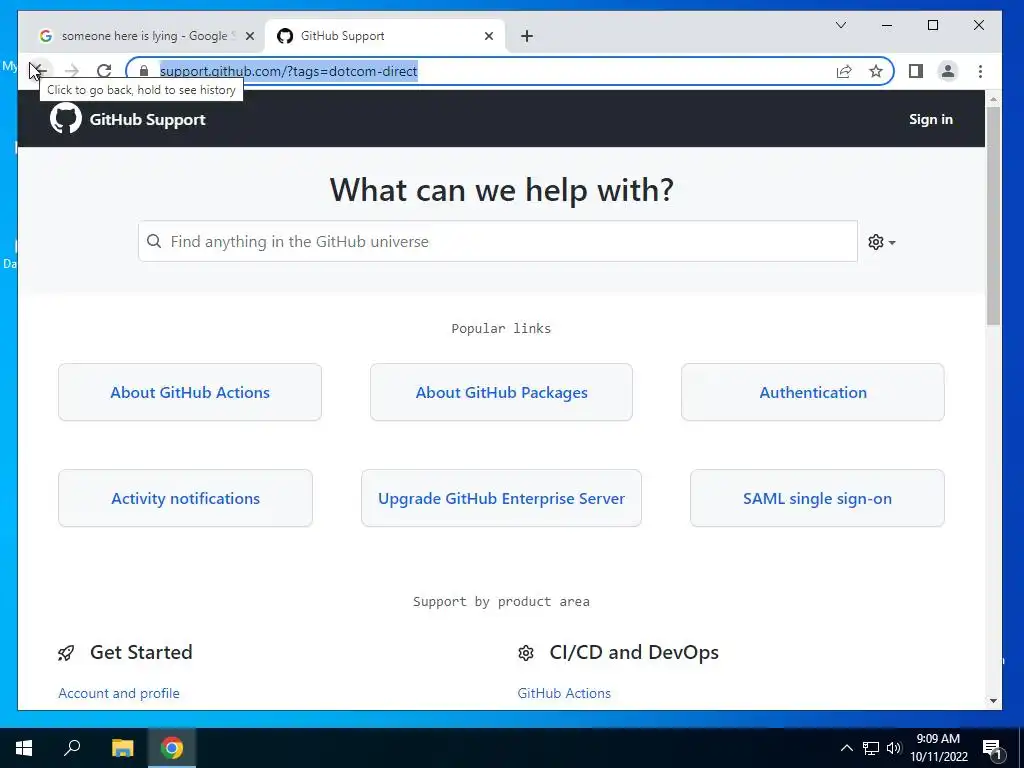Click the browser forward arrow button
The image size is (1024, 768).
point(72,71)
